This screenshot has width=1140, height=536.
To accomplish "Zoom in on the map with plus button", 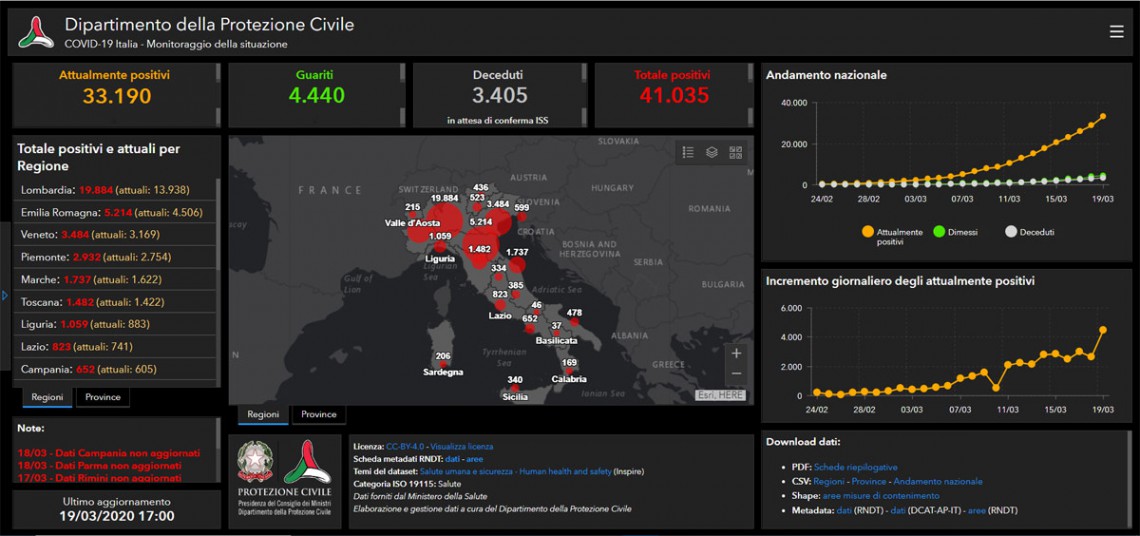I will click(x=736, y=353).
